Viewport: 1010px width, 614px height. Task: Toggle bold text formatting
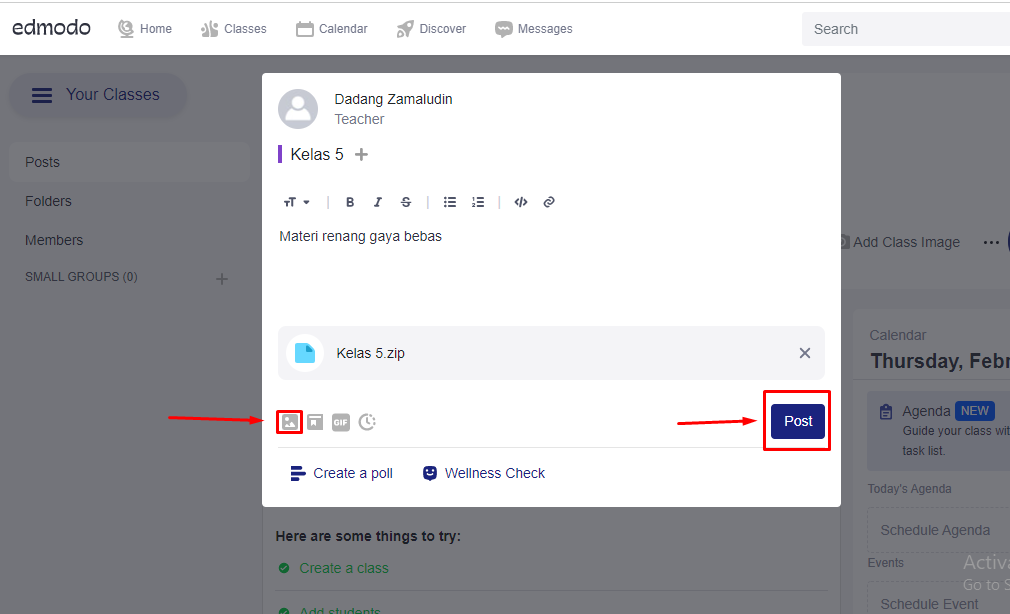coord(350,202)
